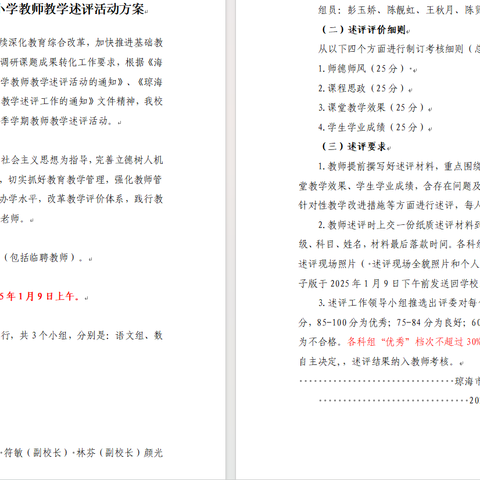Click line '教学述评工作的通知》文件精神，我校'
The width and height of the screenshot is (480, 480).
coord(81,101)
